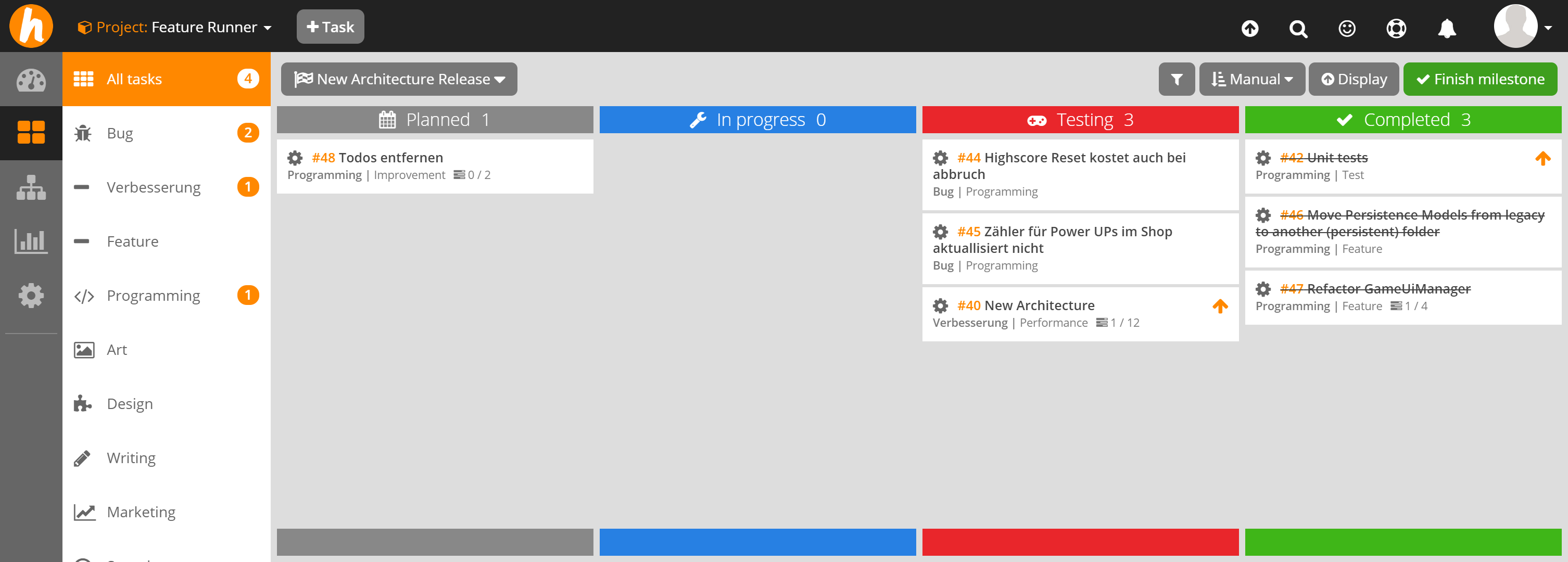Screen dimensions: 1568x562
Task: Open New Architecture Release milestone dropdown
Action: tap(399, 79)
